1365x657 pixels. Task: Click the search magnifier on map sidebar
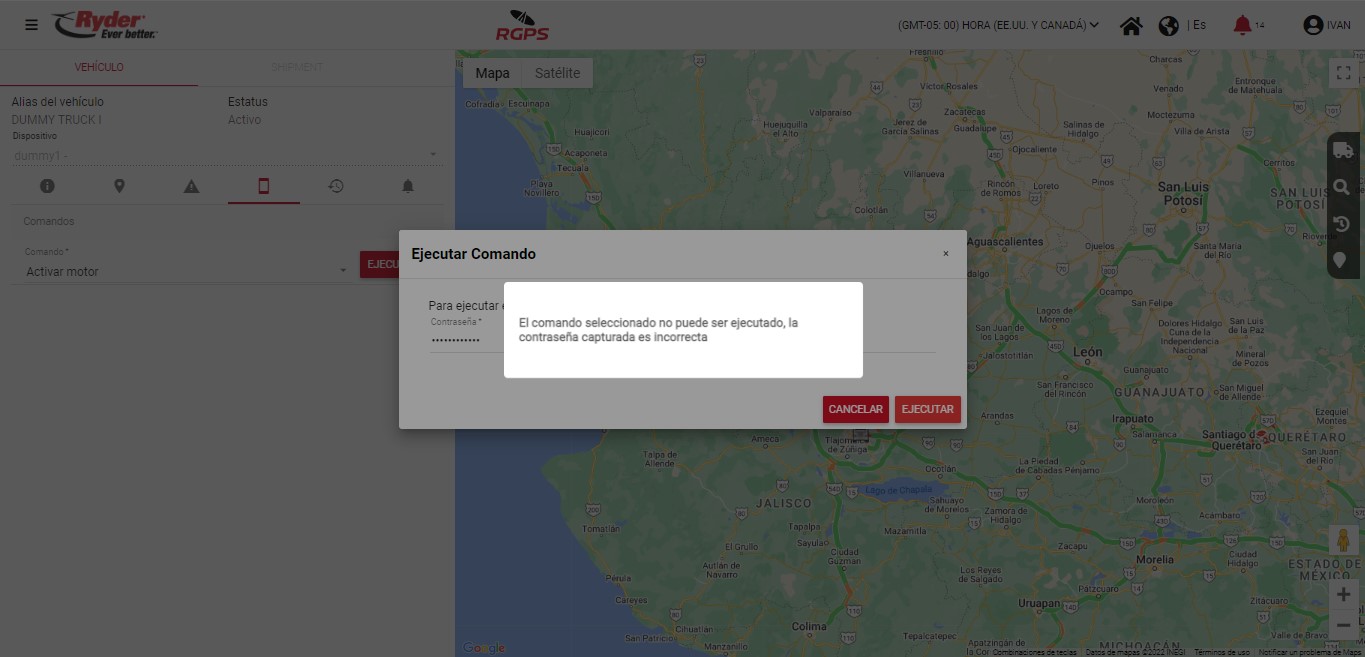[x=1343, y=187]
